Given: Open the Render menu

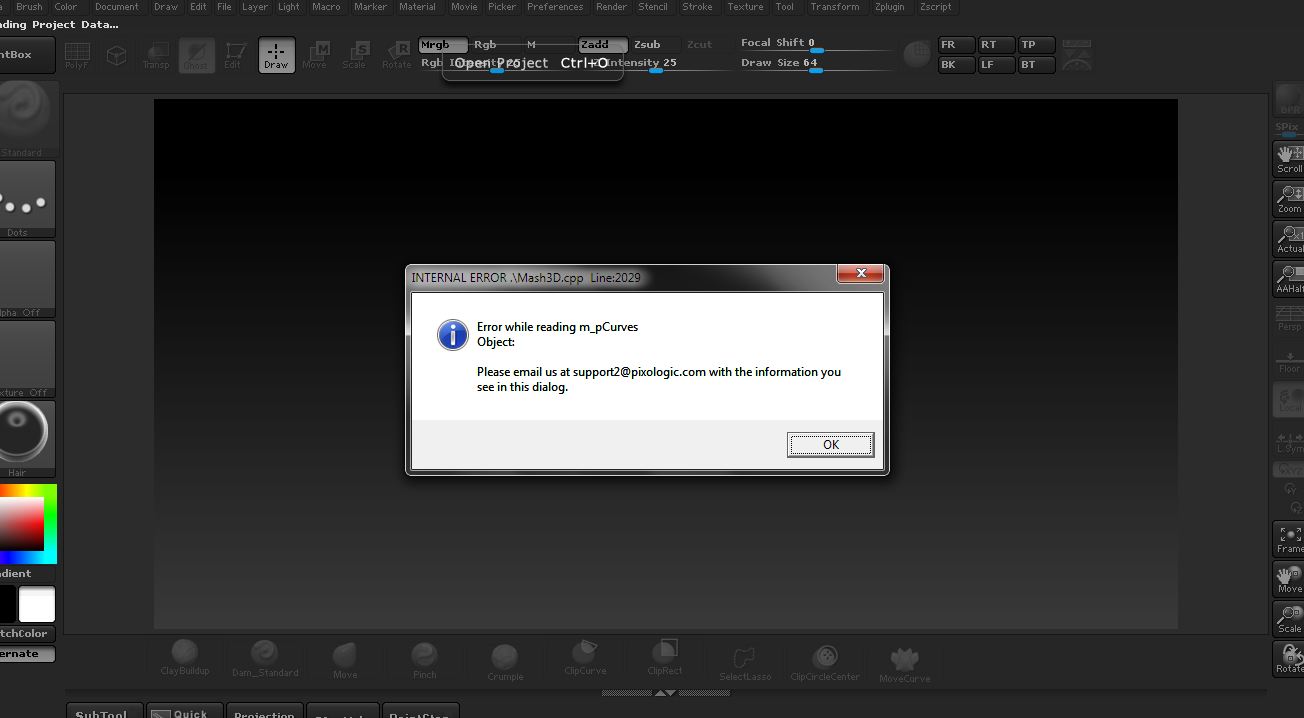Looking at the screenshot, I should pyautogui.click(x=611, y=7).
